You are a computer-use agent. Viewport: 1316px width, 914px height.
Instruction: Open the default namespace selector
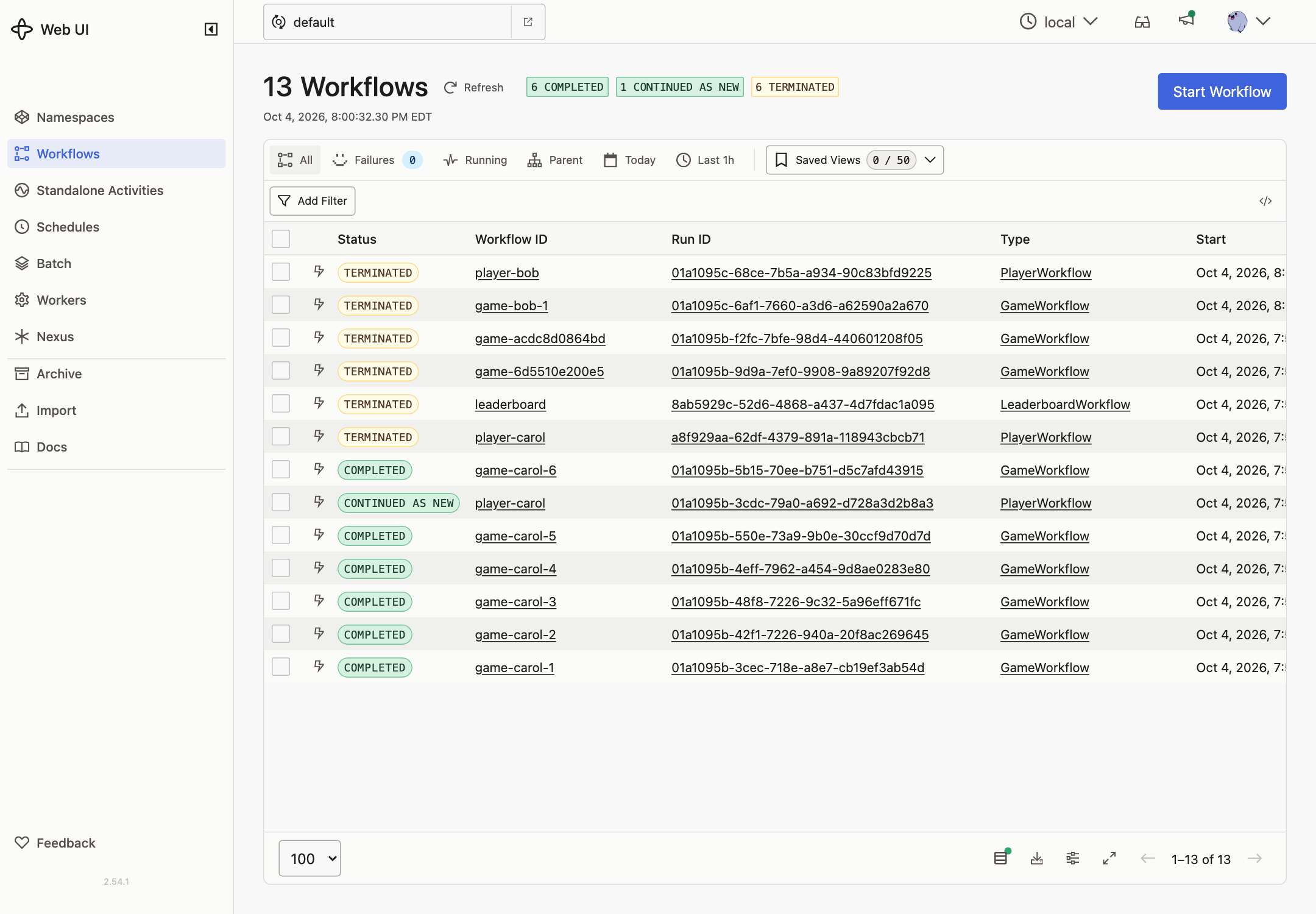(x=387, y=22)
